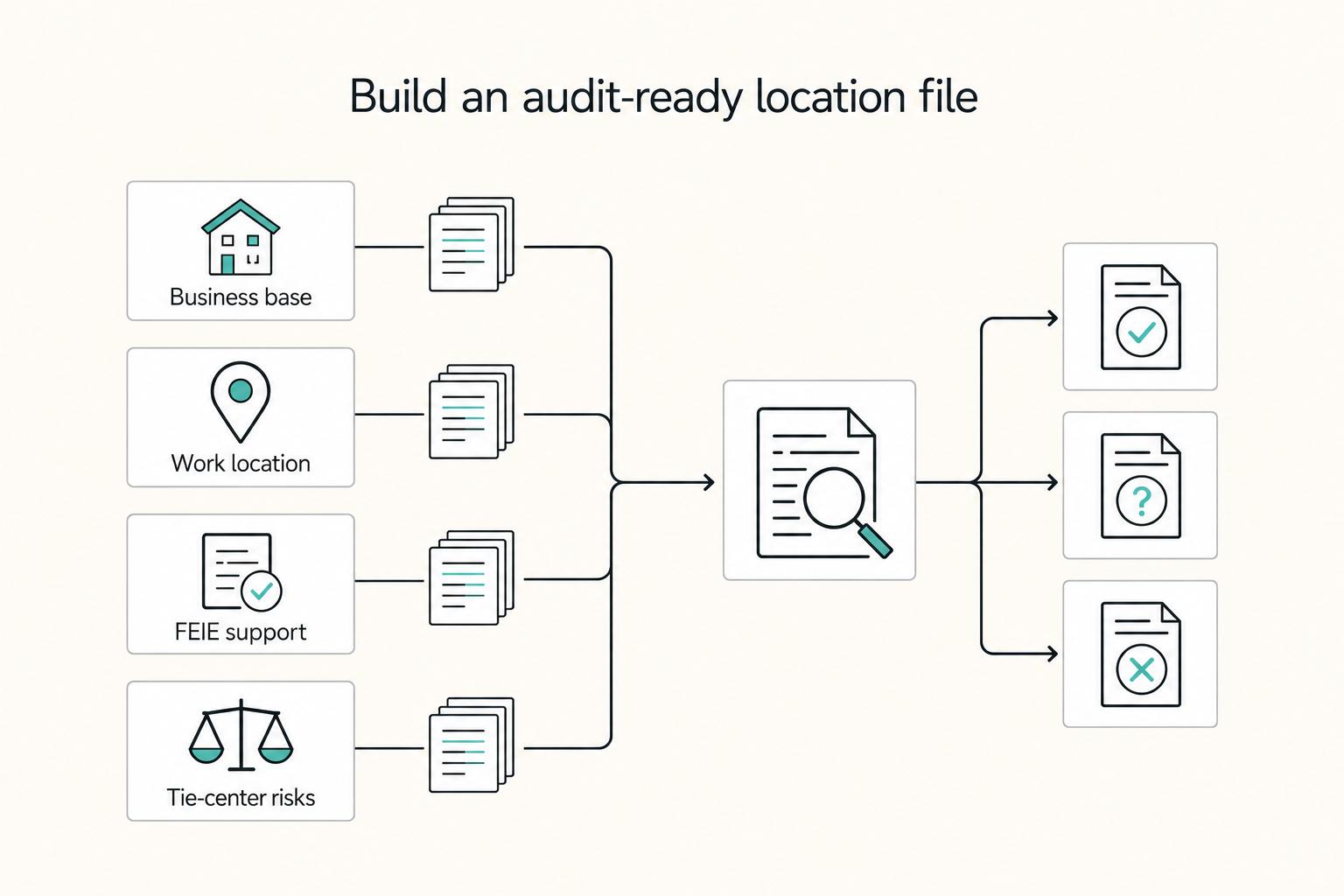This screenshot has width=1344, height=896.
Task: Click the Tie-center risks label
Action: coord(241,798)
